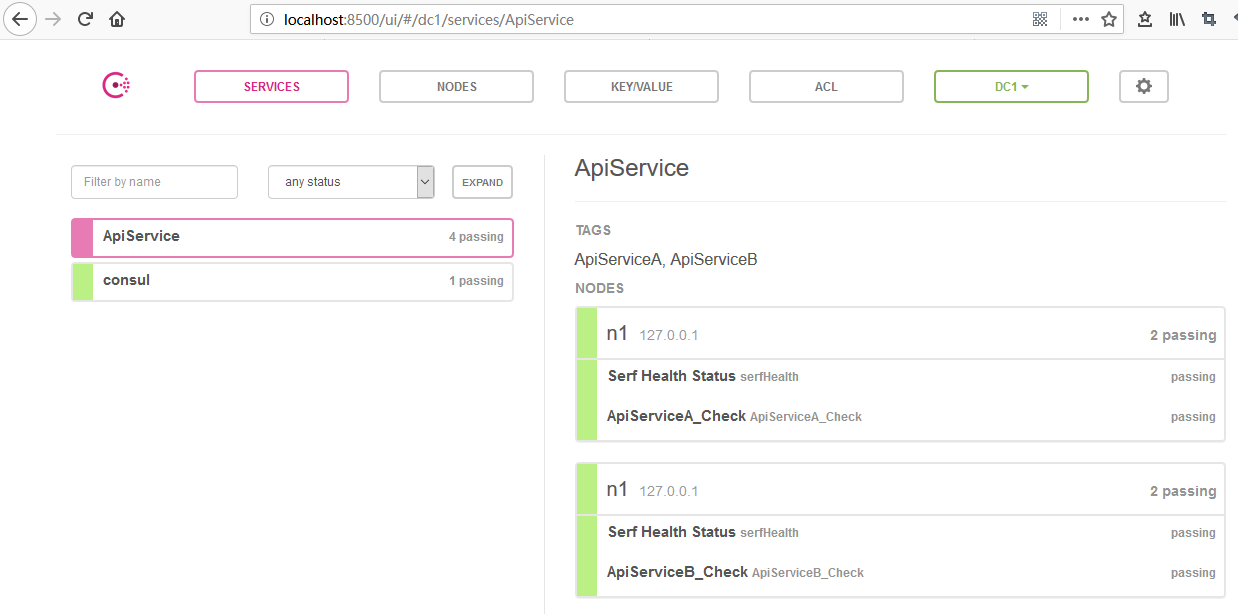Go back with browser back arrow

[x=19, y=19]
